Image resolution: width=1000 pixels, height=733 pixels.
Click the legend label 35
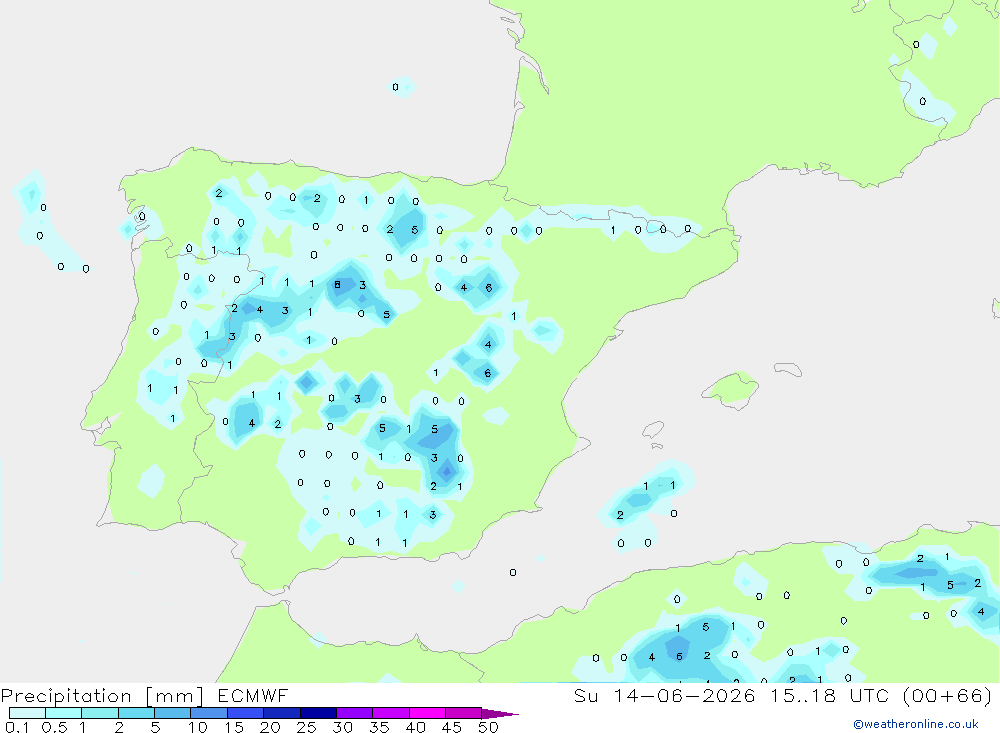379,727
